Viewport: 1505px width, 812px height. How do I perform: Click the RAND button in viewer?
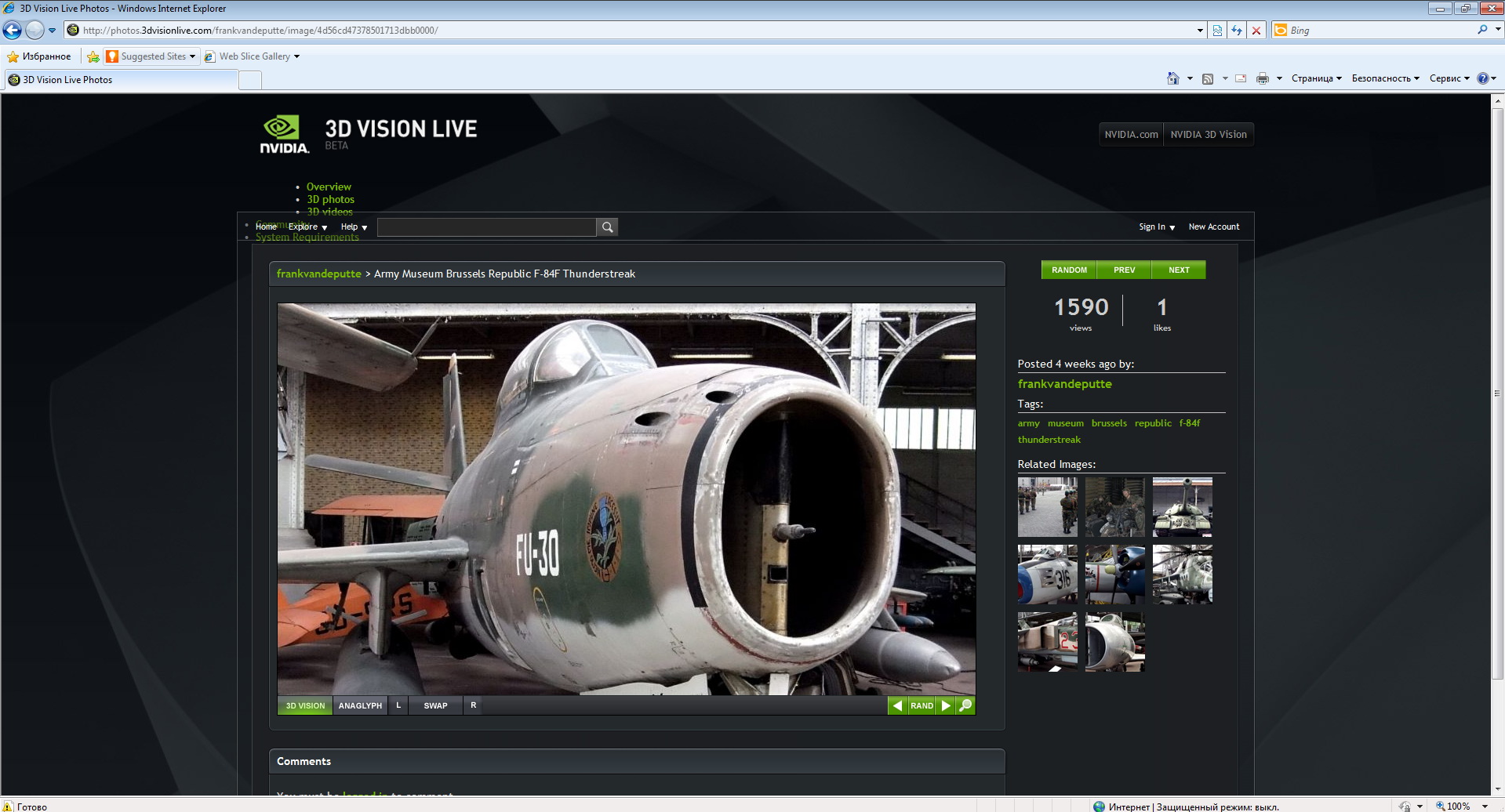[922, 705]
